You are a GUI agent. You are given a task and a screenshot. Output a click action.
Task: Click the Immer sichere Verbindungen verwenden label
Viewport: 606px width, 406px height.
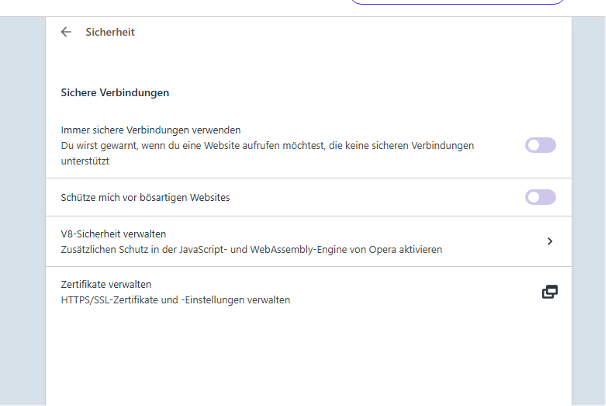click(x=151, y=130)
